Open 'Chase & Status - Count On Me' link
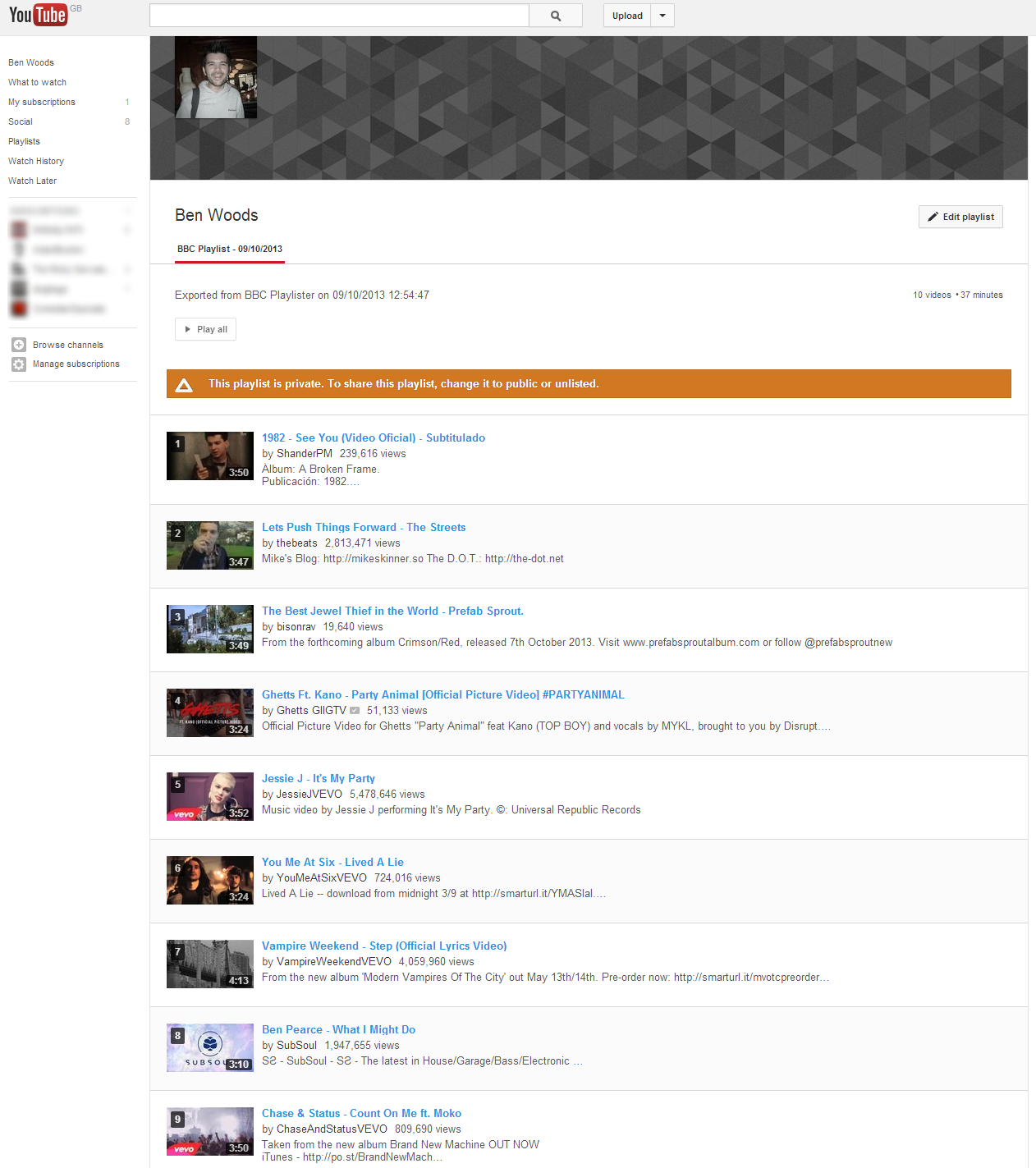Viewport: 1036px width, 1168px height. point(361,1113)
